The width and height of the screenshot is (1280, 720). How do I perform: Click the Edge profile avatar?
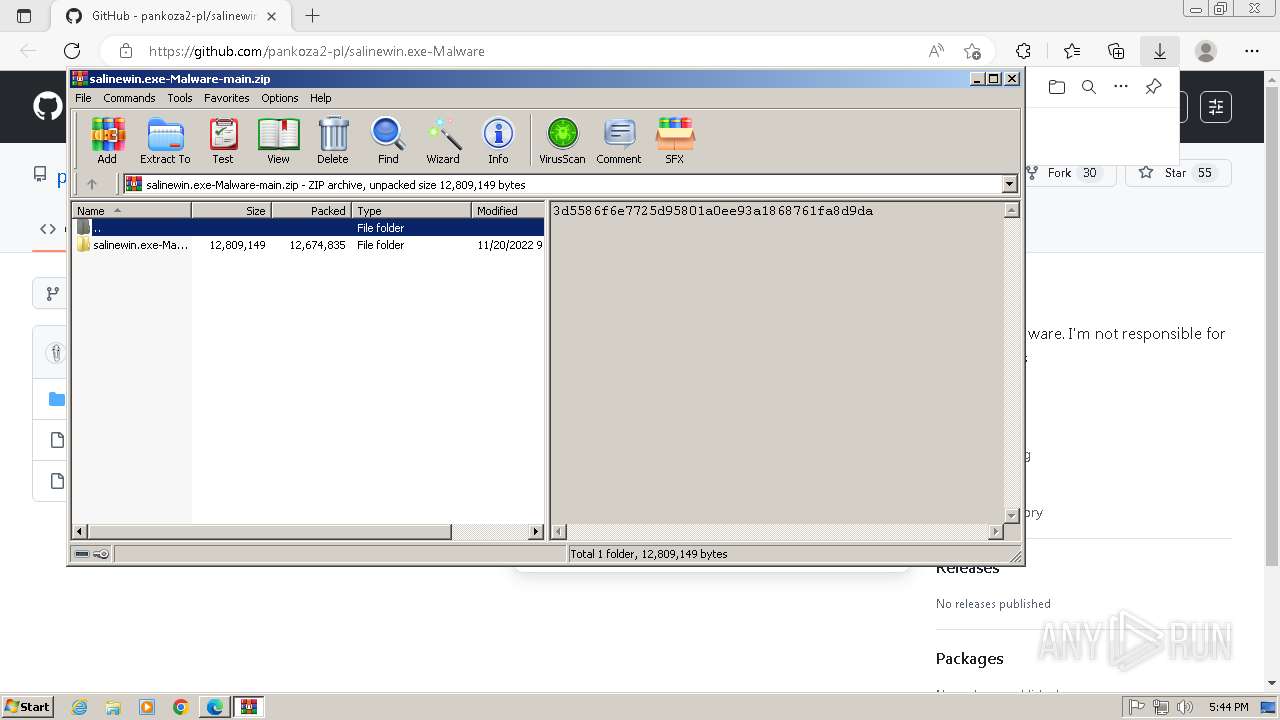click(1206, 51)
